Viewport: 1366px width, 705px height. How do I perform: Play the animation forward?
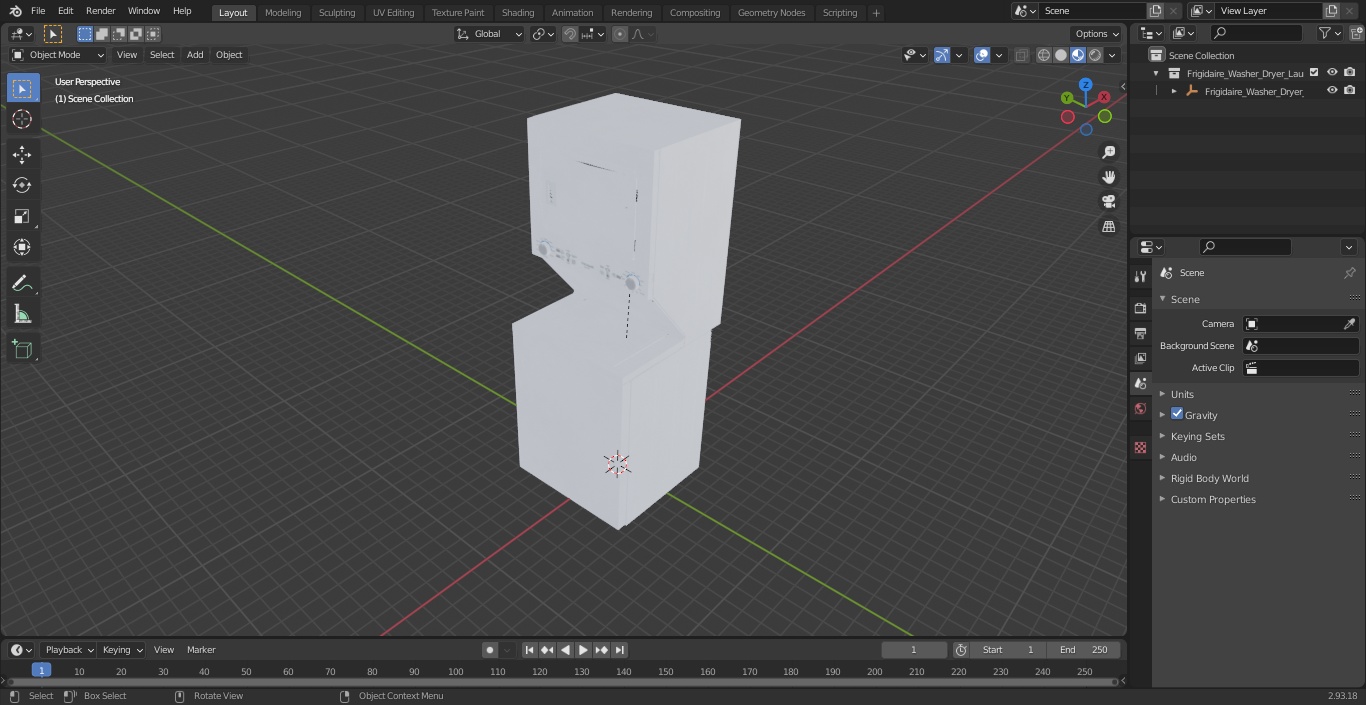coord(584,650)
